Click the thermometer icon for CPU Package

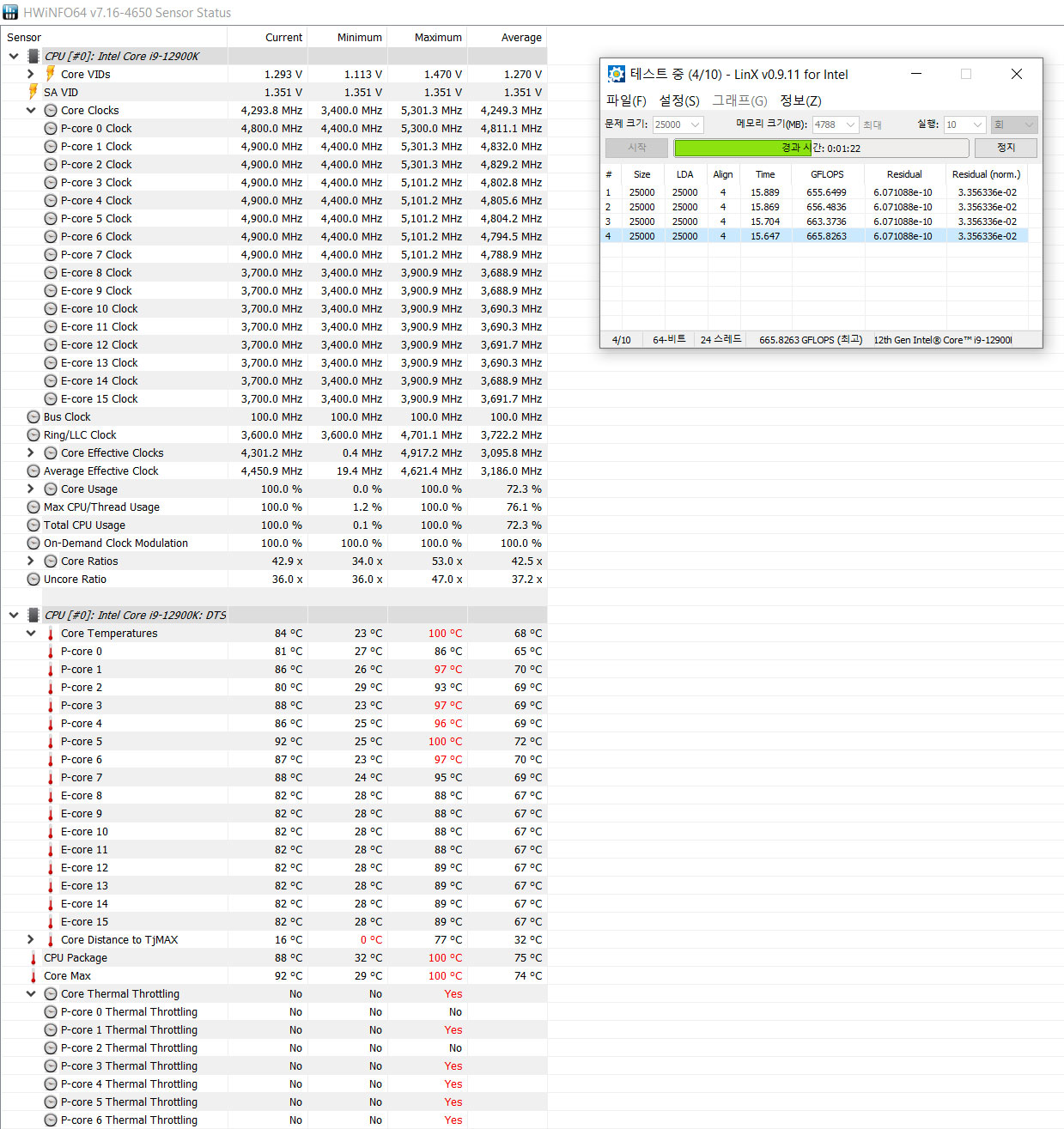coord(33,958)
